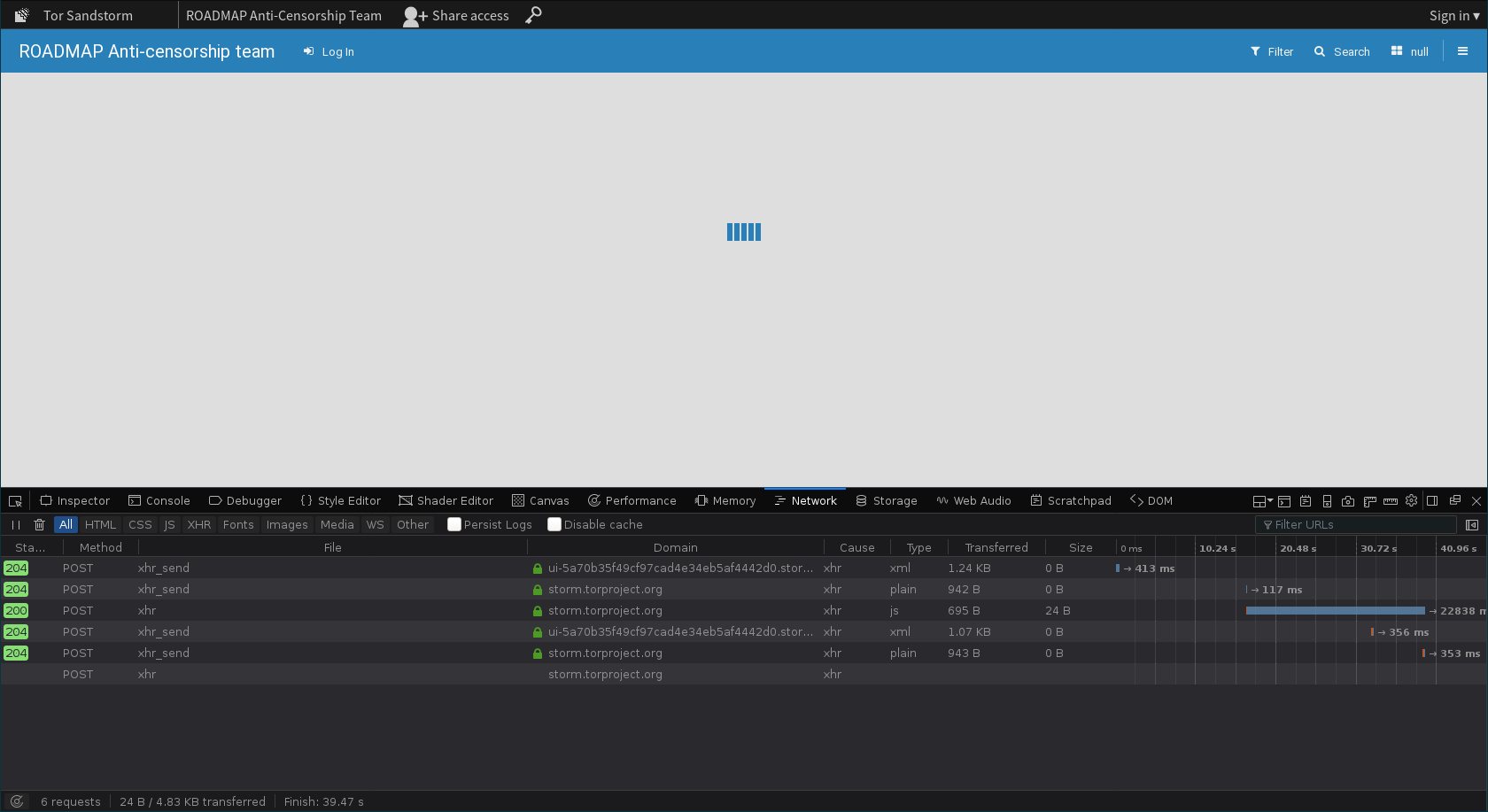Screen dimensions: 1488x812
Task: Click the element picker icon in devtools
Action: point(15,501)
